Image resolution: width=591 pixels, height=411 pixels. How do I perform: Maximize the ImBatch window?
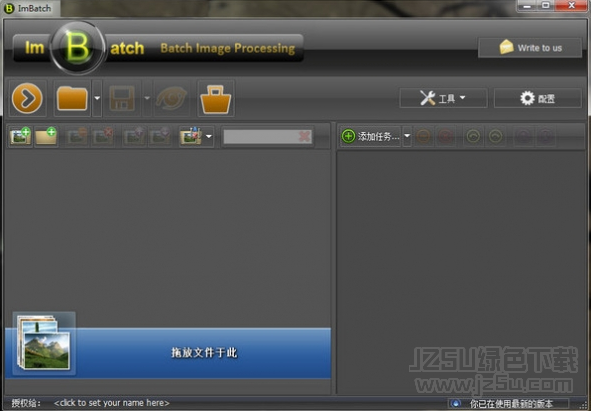tap(545, 6)
